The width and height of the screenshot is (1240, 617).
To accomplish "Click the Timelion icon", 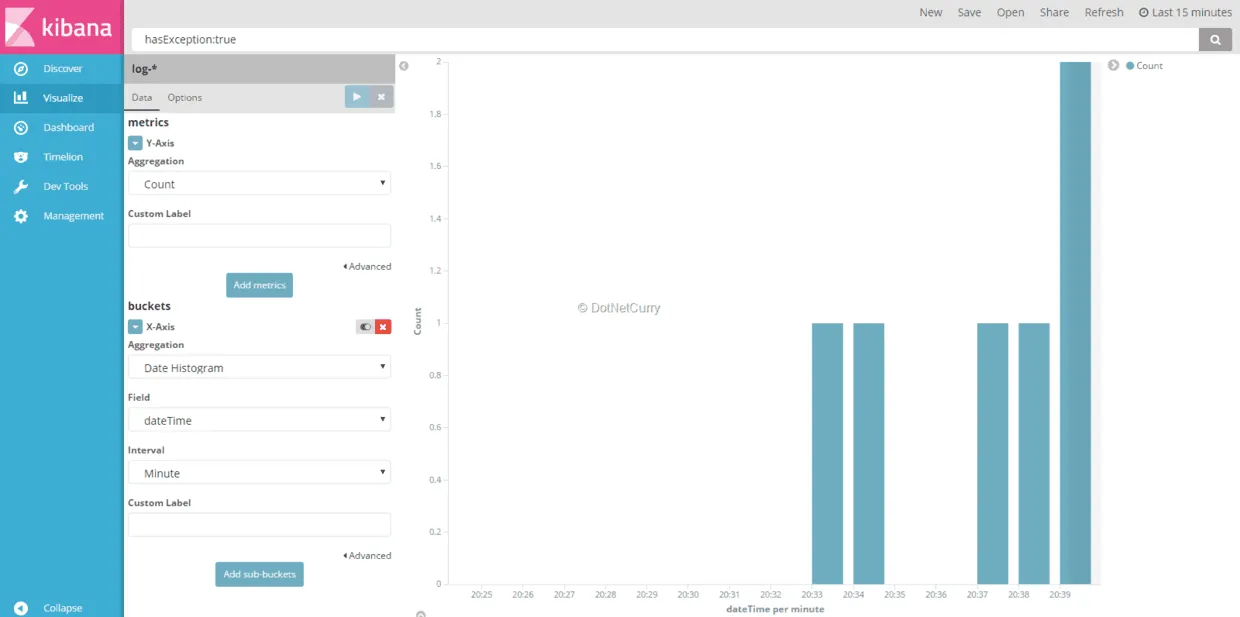I will coord(20,157).
